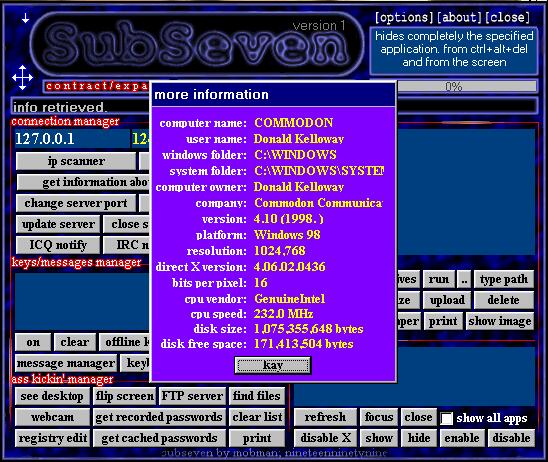Open the [options] menu
Image resolution: width=548 pixels, height=462 pixels.
click(404, 17)
